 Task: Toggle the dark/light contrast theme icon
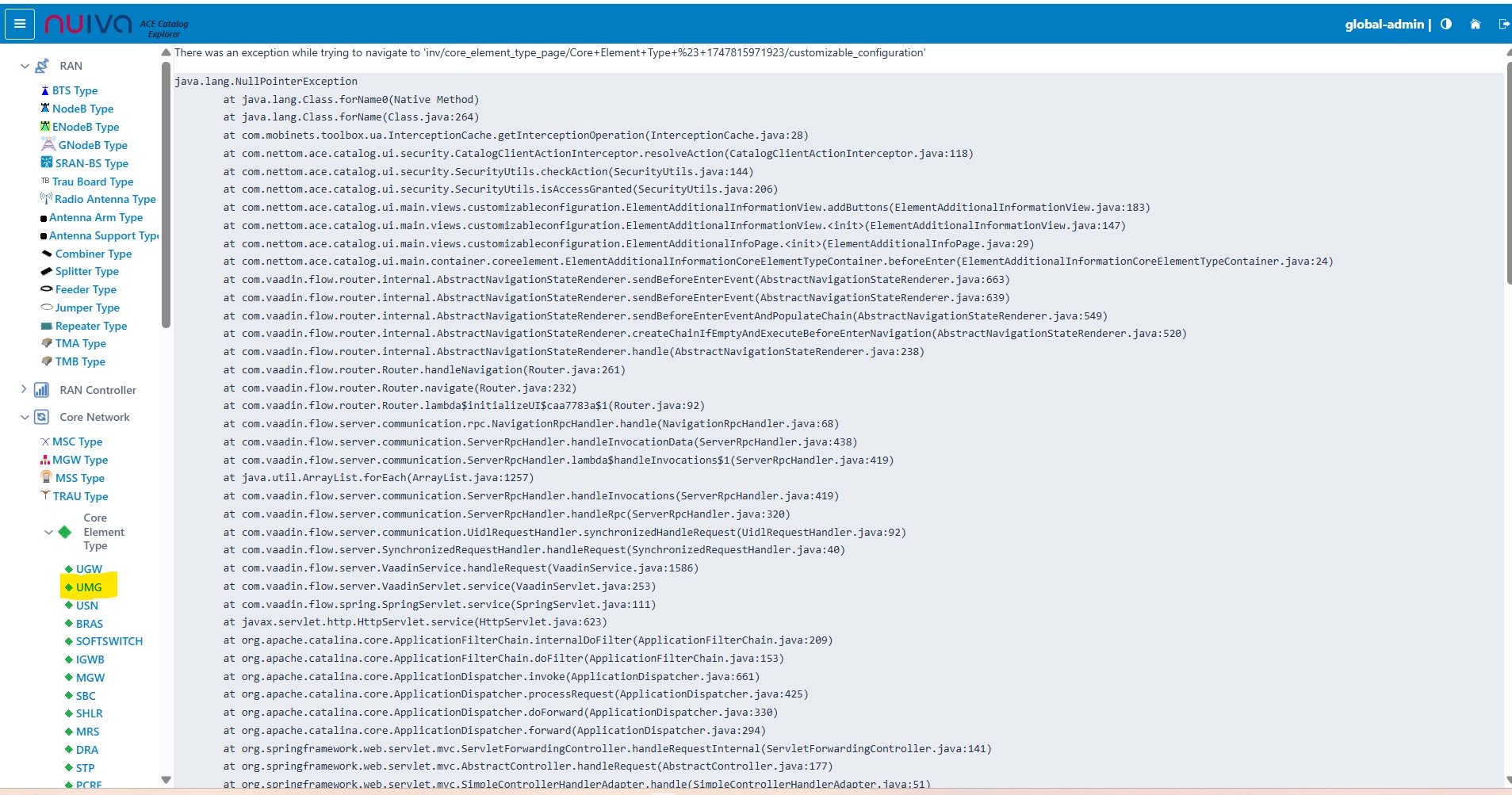[1446, 25]
